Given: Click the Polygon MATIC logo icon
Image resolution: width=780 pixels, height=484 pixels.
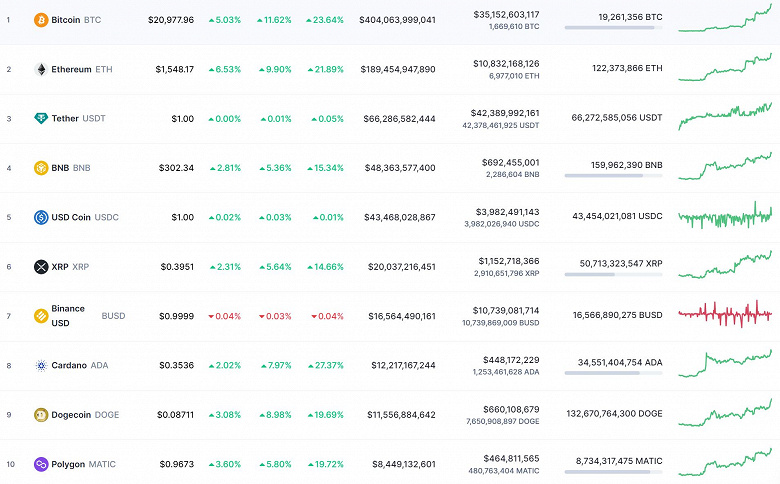Looking at the screenshot, I should (x=41, y=465).
